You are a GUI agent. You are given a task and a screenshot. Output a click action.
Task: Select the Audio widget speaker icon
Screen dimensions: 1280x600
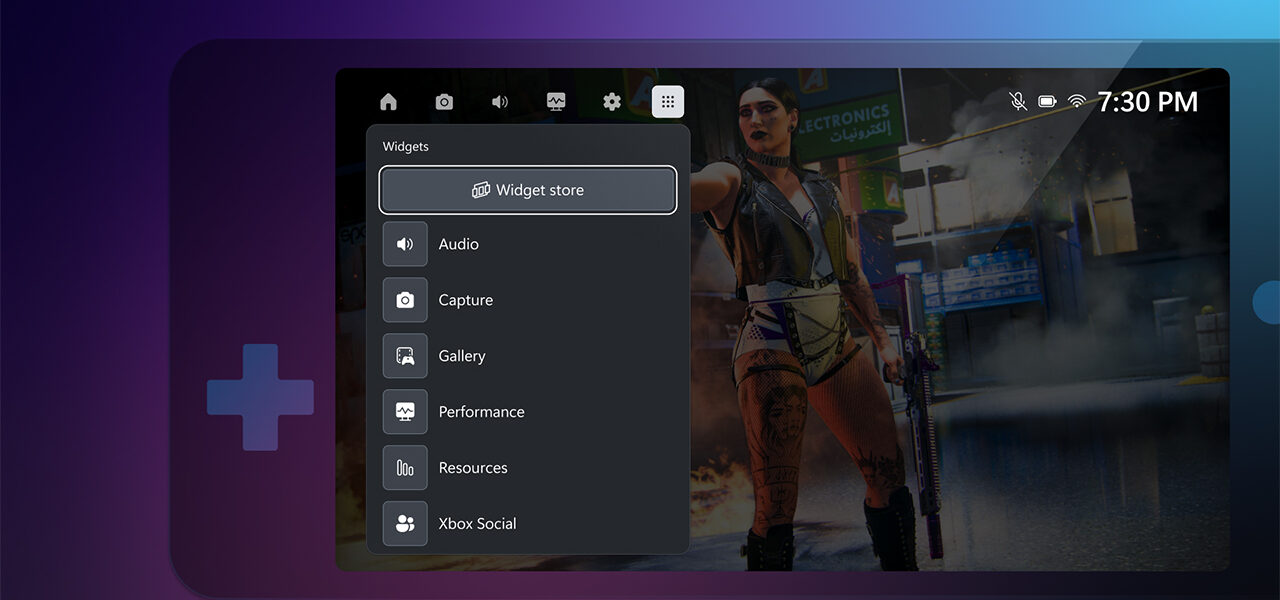404,243
